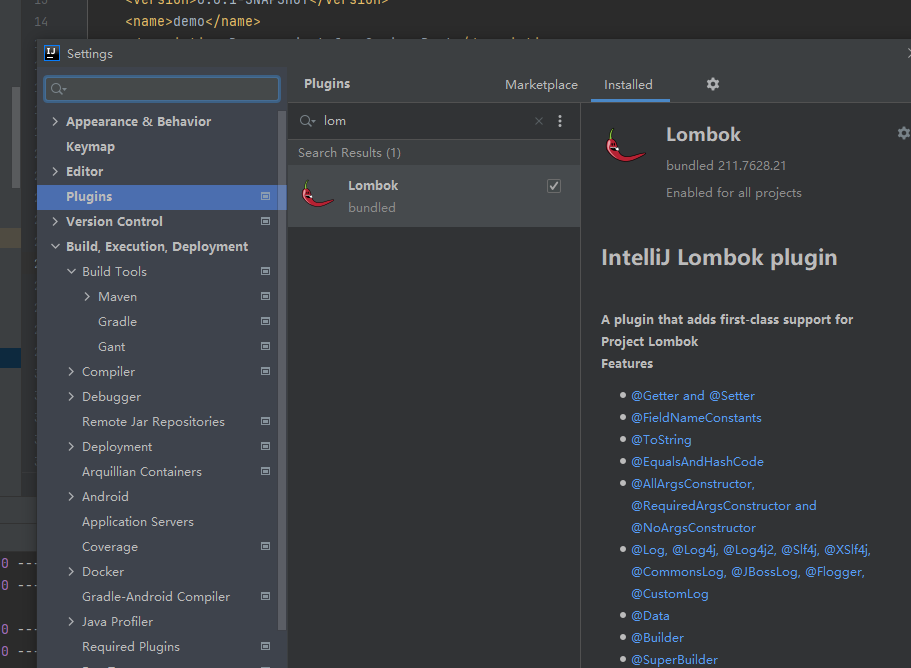Click project-level icon beside Arquillian Containers
Screen dimensions: 911x668
point(266,471)
